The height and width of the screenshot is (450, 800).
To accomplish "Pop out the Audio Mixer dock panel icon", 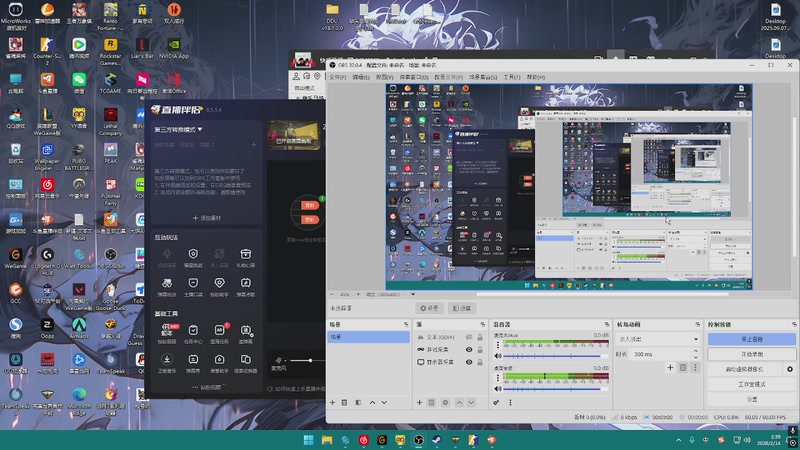I will point(607,324).
